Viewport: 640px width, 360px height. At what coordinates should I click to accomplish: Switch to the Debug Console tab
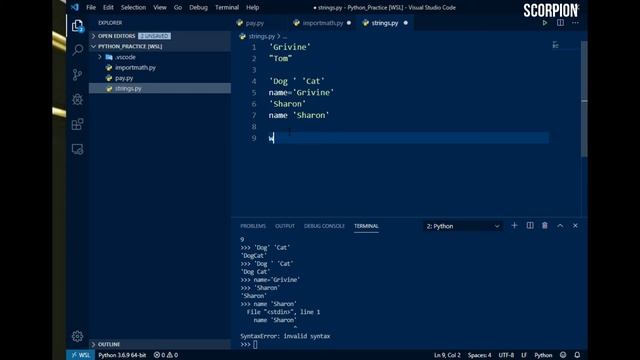point(324,226)
